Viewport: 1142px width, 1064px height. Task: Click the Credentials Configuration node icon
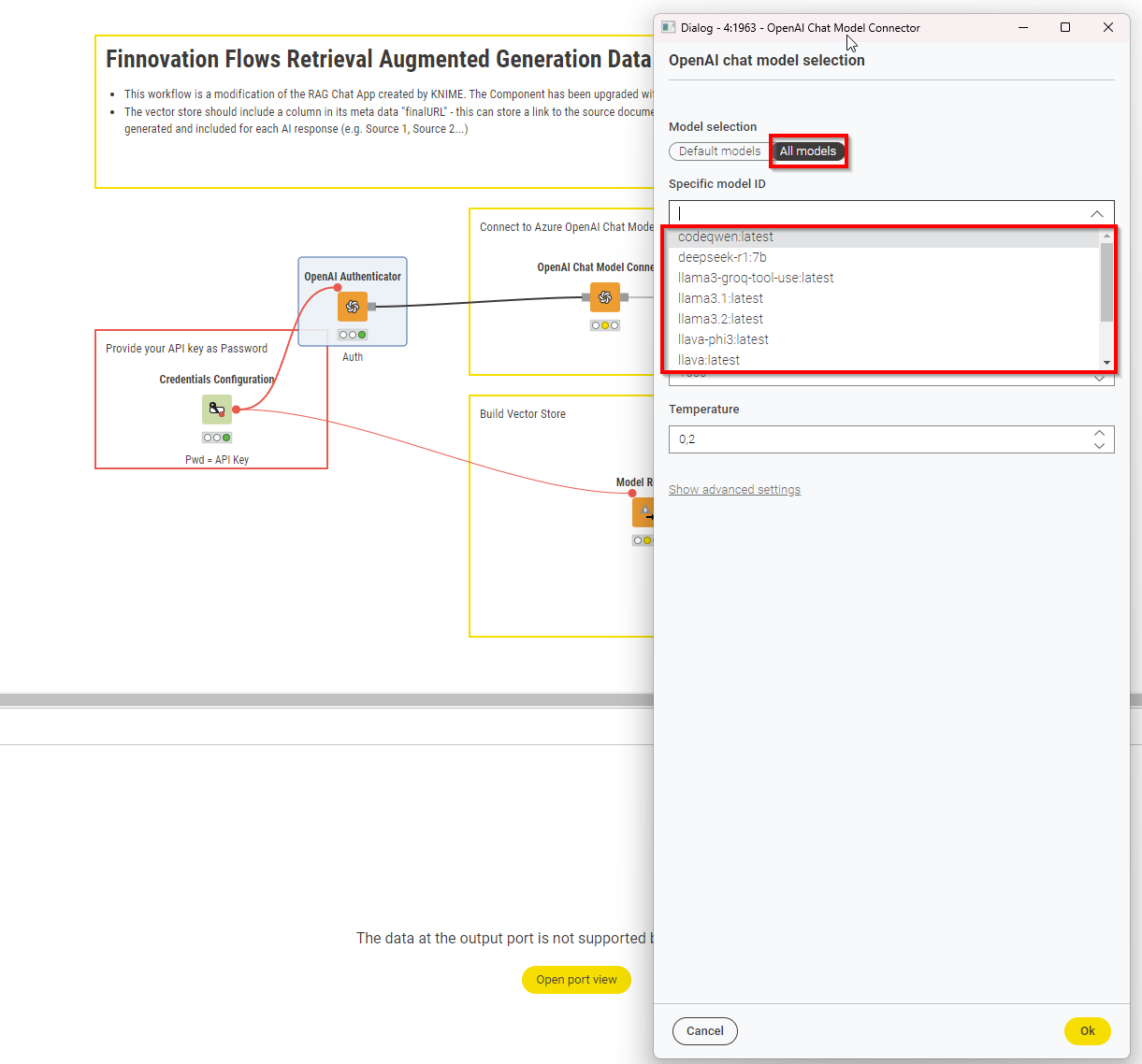click(x=217, y=410)
